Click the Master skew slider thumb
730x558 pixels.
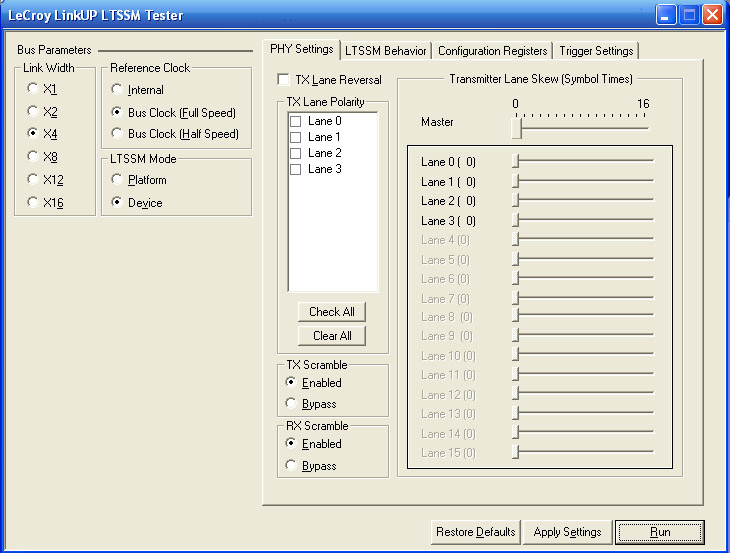pyautogui.click(x=516, y=128)
